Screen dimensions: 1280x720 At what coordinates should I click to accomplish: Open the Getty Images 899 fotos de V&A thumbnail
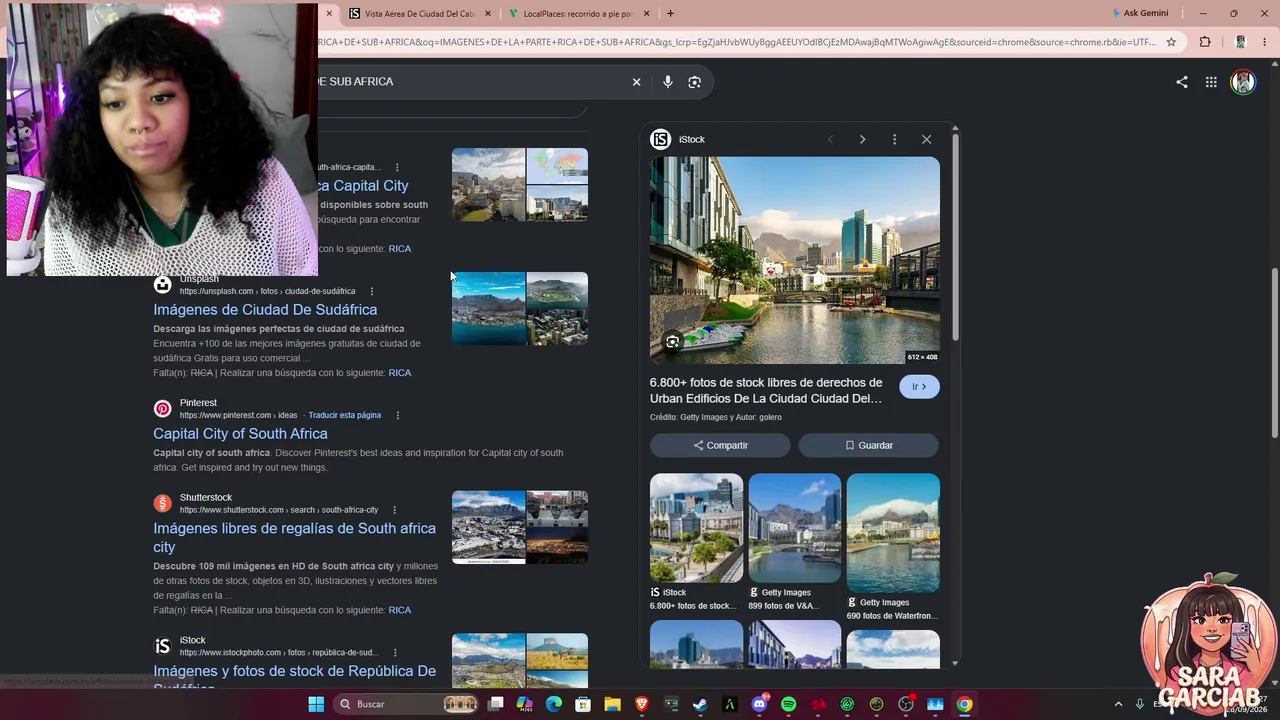795,528
